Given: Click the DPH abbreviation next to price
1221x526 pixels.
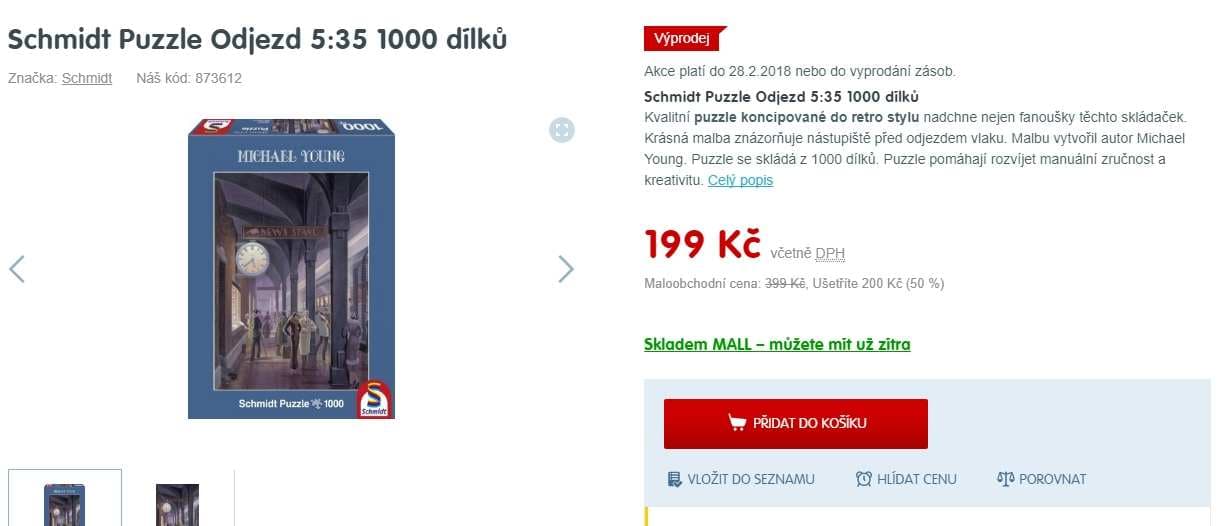Looking at the screenshot, I should coord(830,254).
